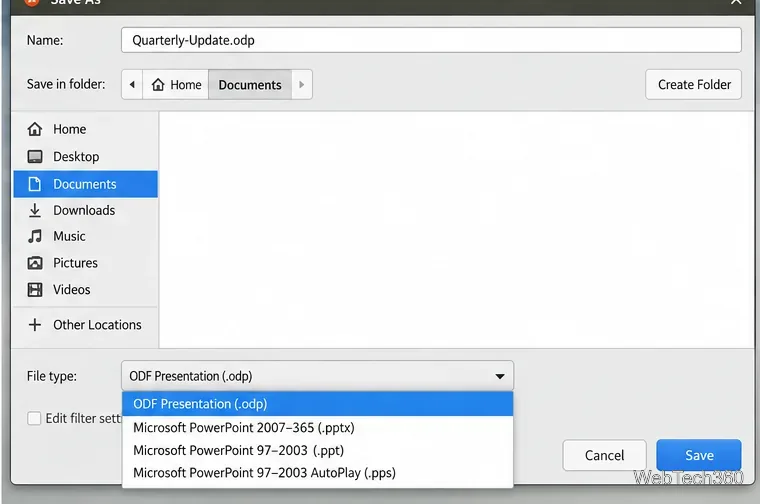Screen dimensions: 760x504
Task: Click the Save button
Action: [699, 455]
